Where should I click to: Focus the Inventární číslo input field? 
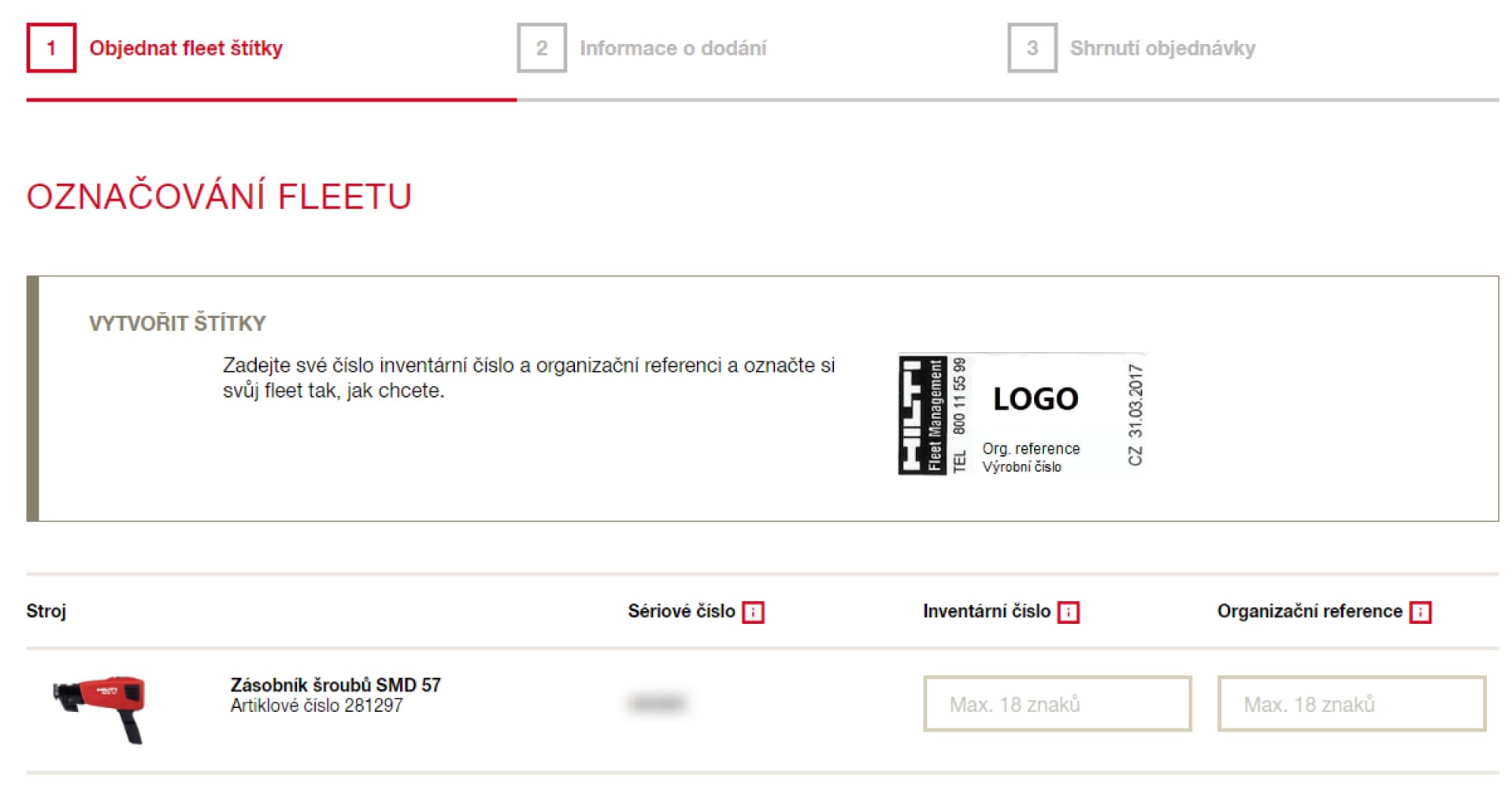[1058, 703]
